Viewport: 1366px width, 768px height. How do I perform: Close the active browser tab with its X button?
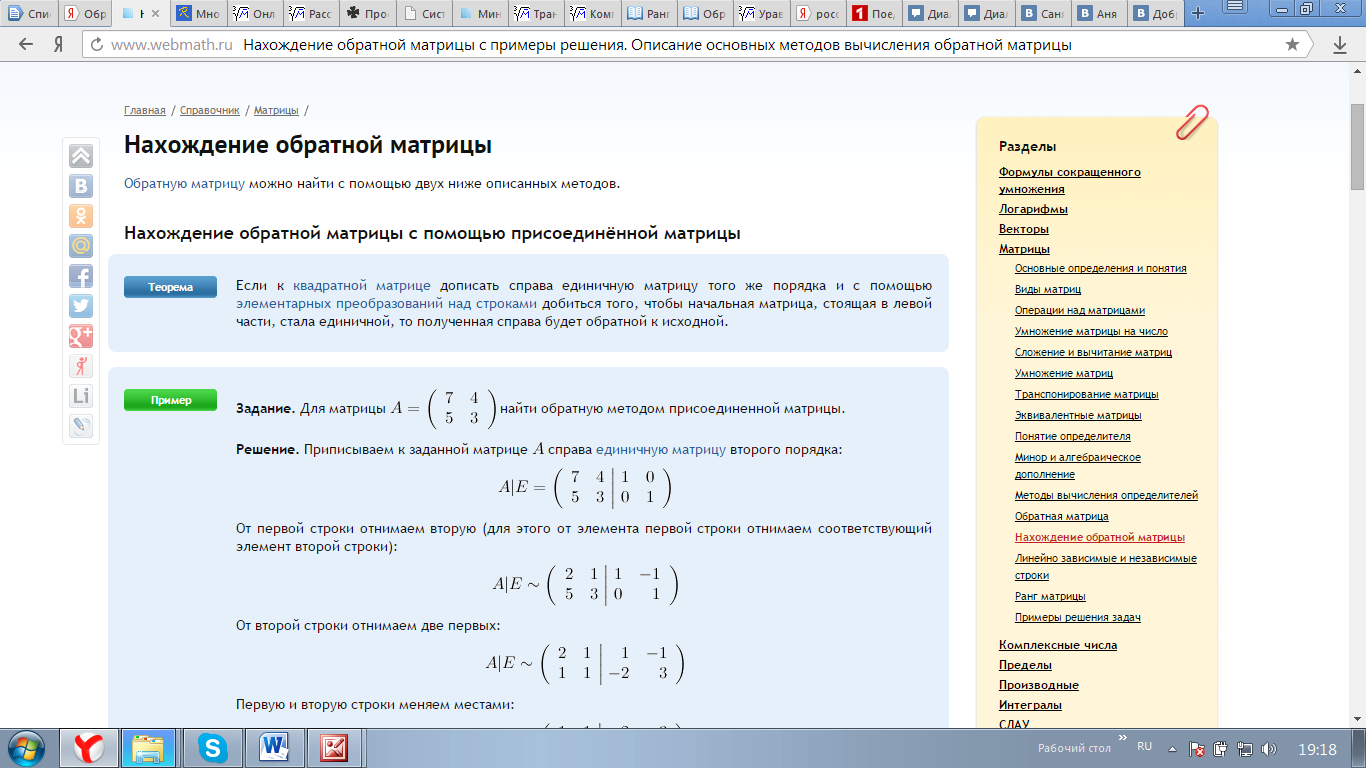pos(155,14)
